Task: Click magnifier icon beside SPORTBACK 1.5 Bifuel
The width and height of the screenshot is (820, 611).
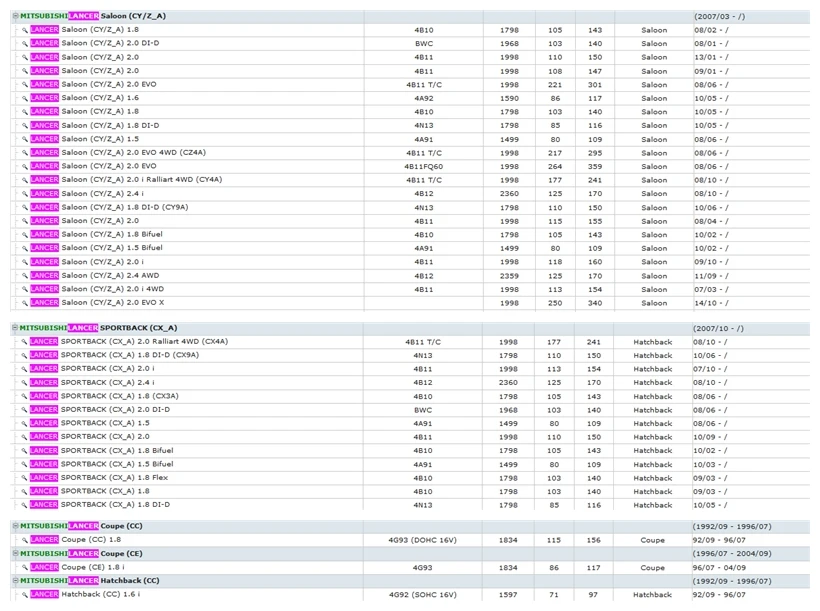Action: tap(24, 465)
